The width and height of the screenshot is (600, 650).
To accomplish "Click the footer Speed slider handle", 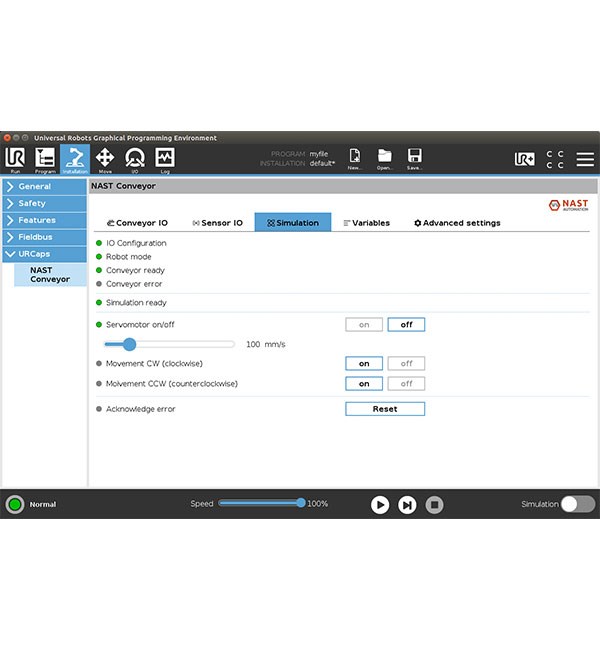I will 301,503.
